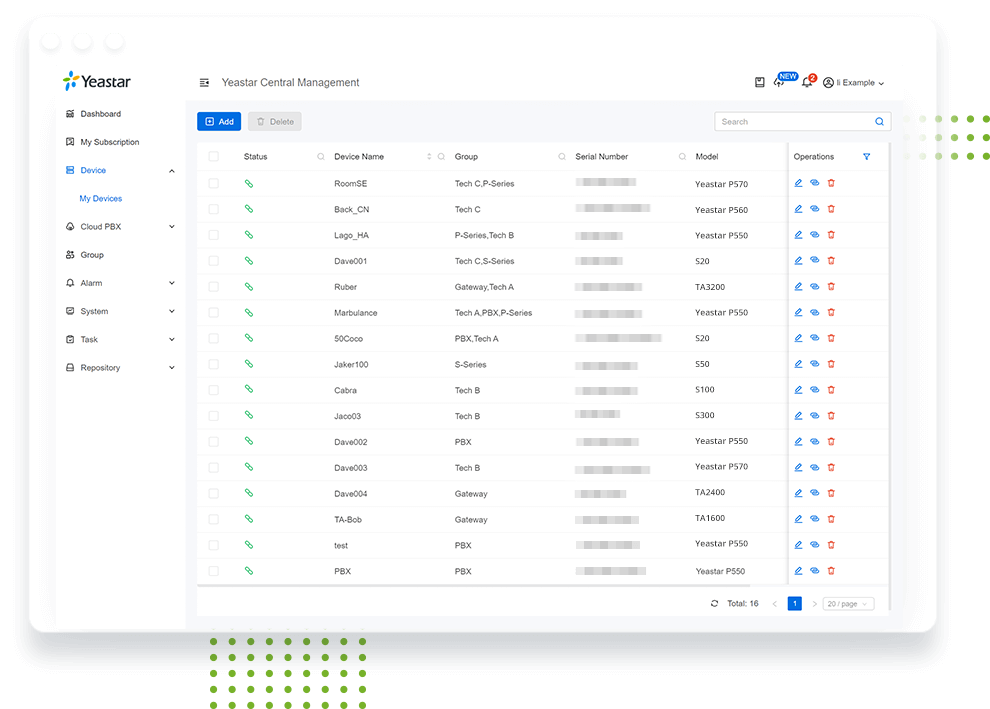Check the Lago_HA row checkbox
The height and width of the screenshot is (709, 990).
coord(213,235)
